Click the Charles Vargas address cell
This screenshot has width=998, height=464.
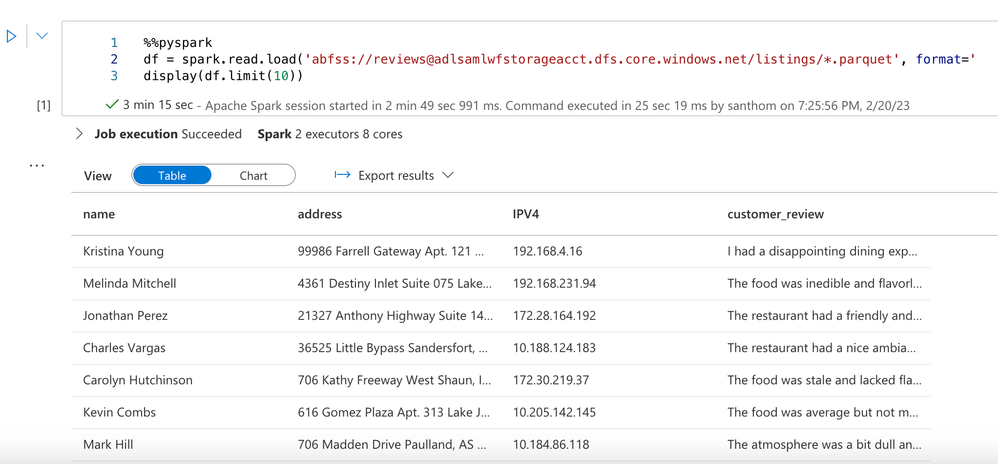[x=392, y=348]
